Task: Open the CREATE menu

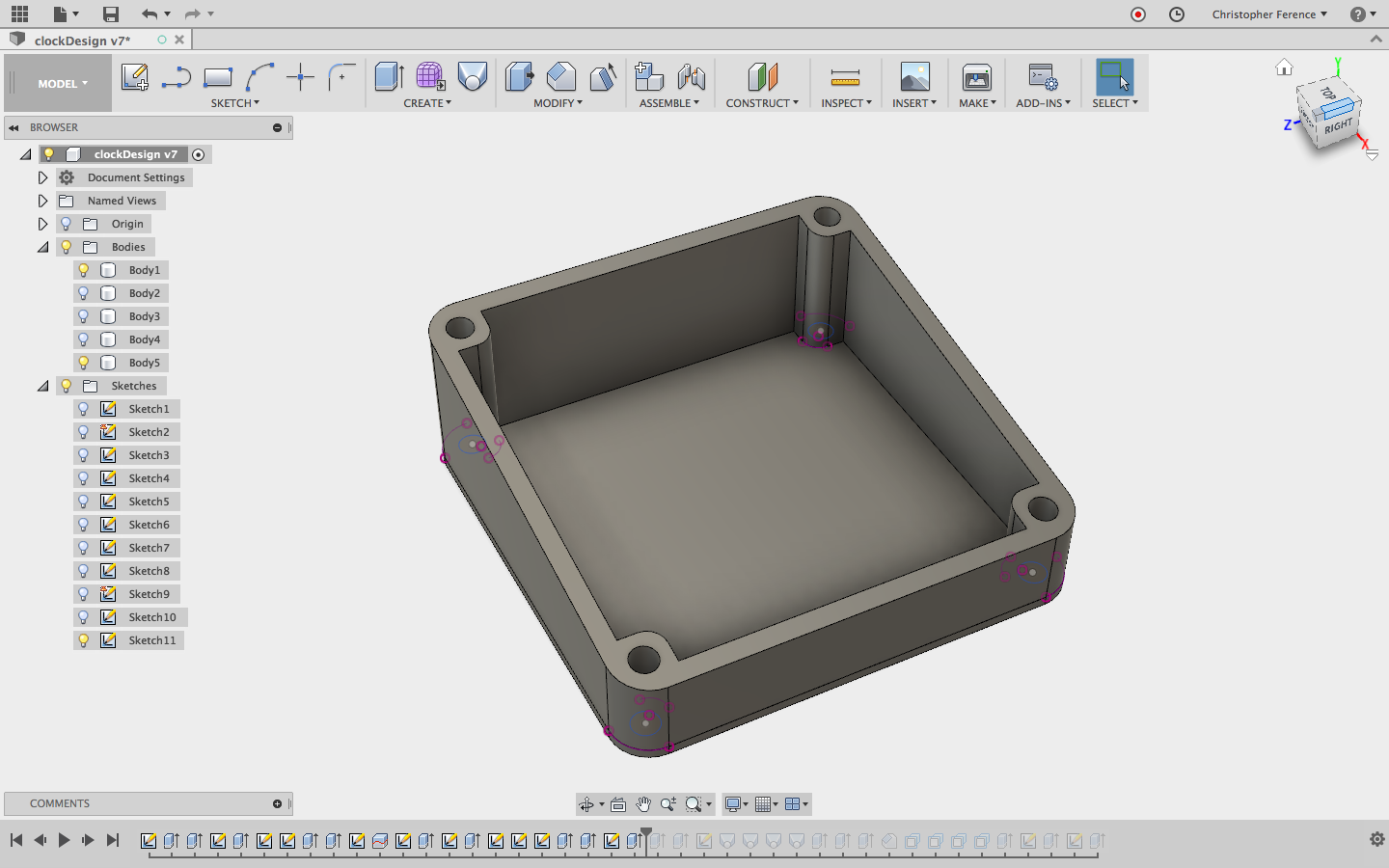Action: [427, 103]
